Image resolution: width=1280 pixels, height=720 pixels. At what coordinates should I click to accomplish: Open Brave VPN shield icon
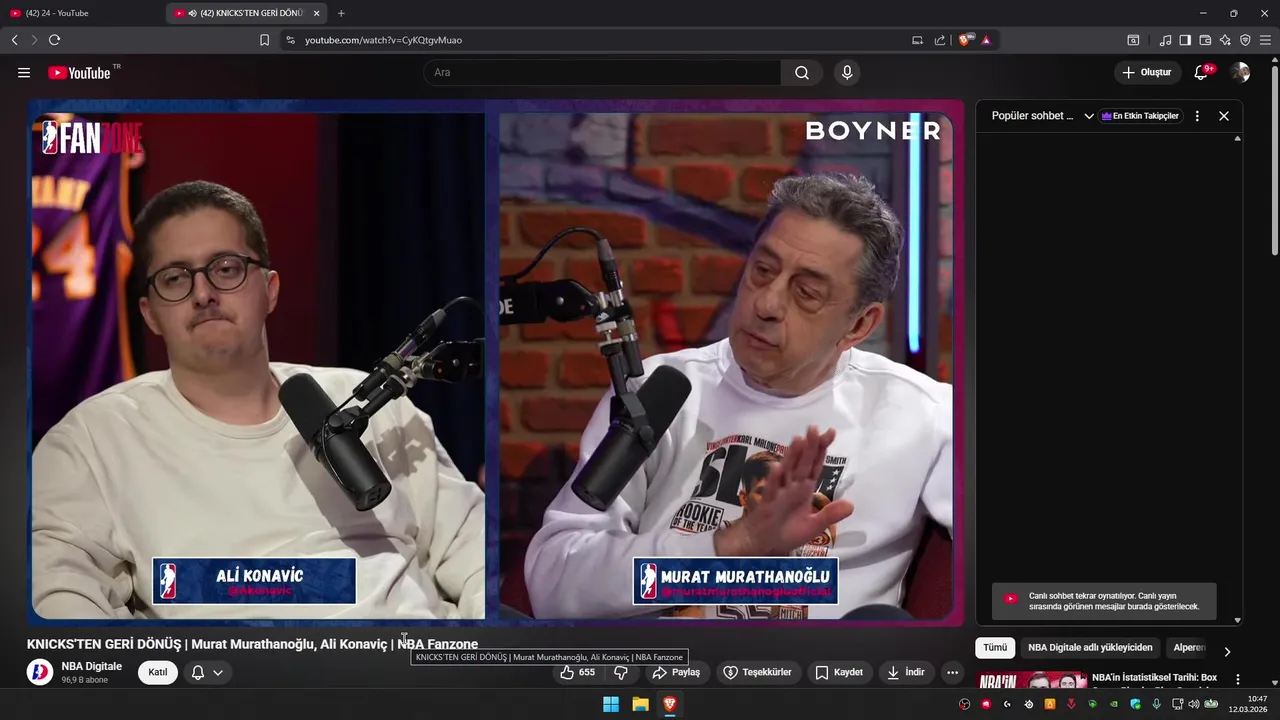1245,40
